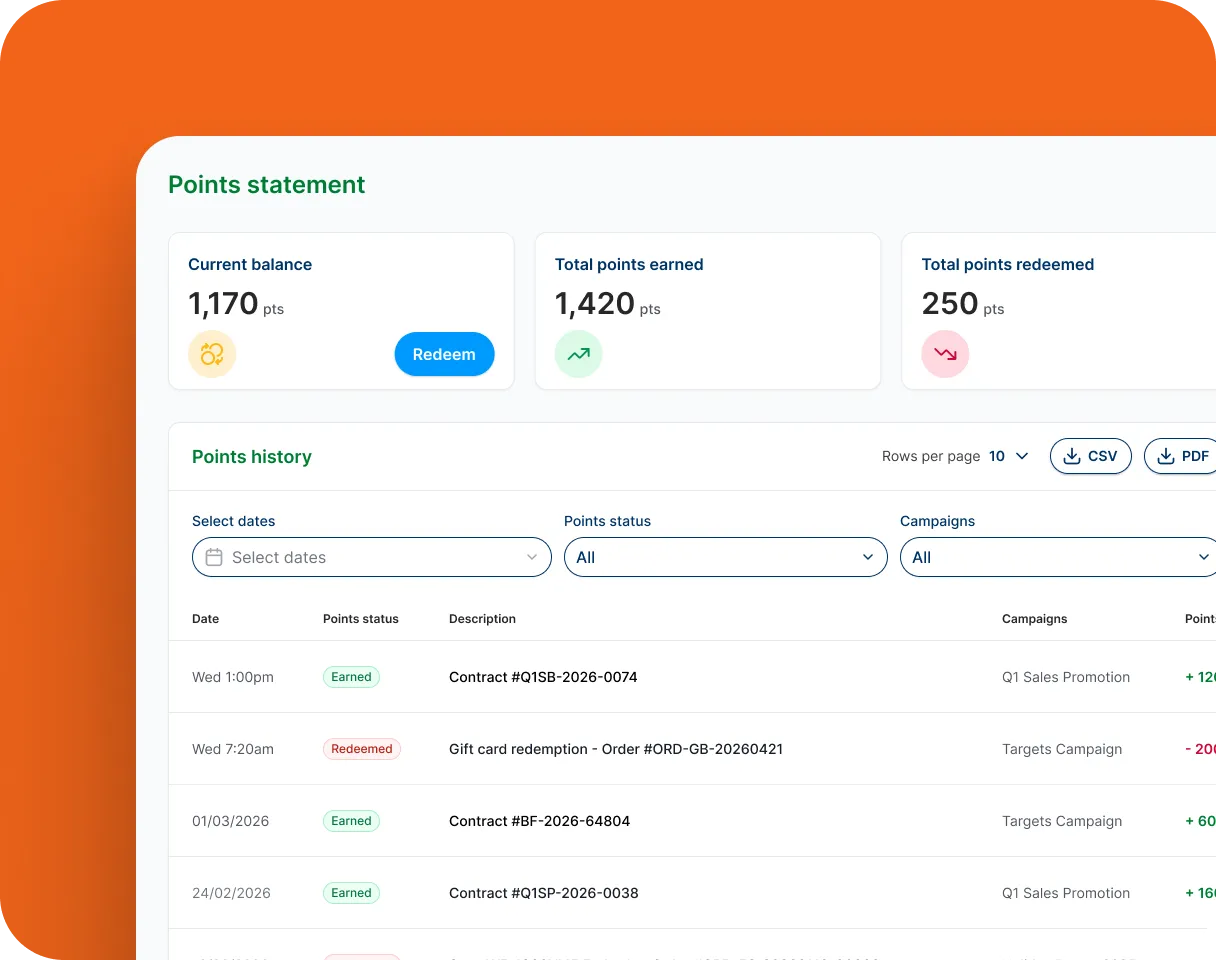Click the downward trend icon under points redeemed
1216x960 pixels.
(945, 354)
